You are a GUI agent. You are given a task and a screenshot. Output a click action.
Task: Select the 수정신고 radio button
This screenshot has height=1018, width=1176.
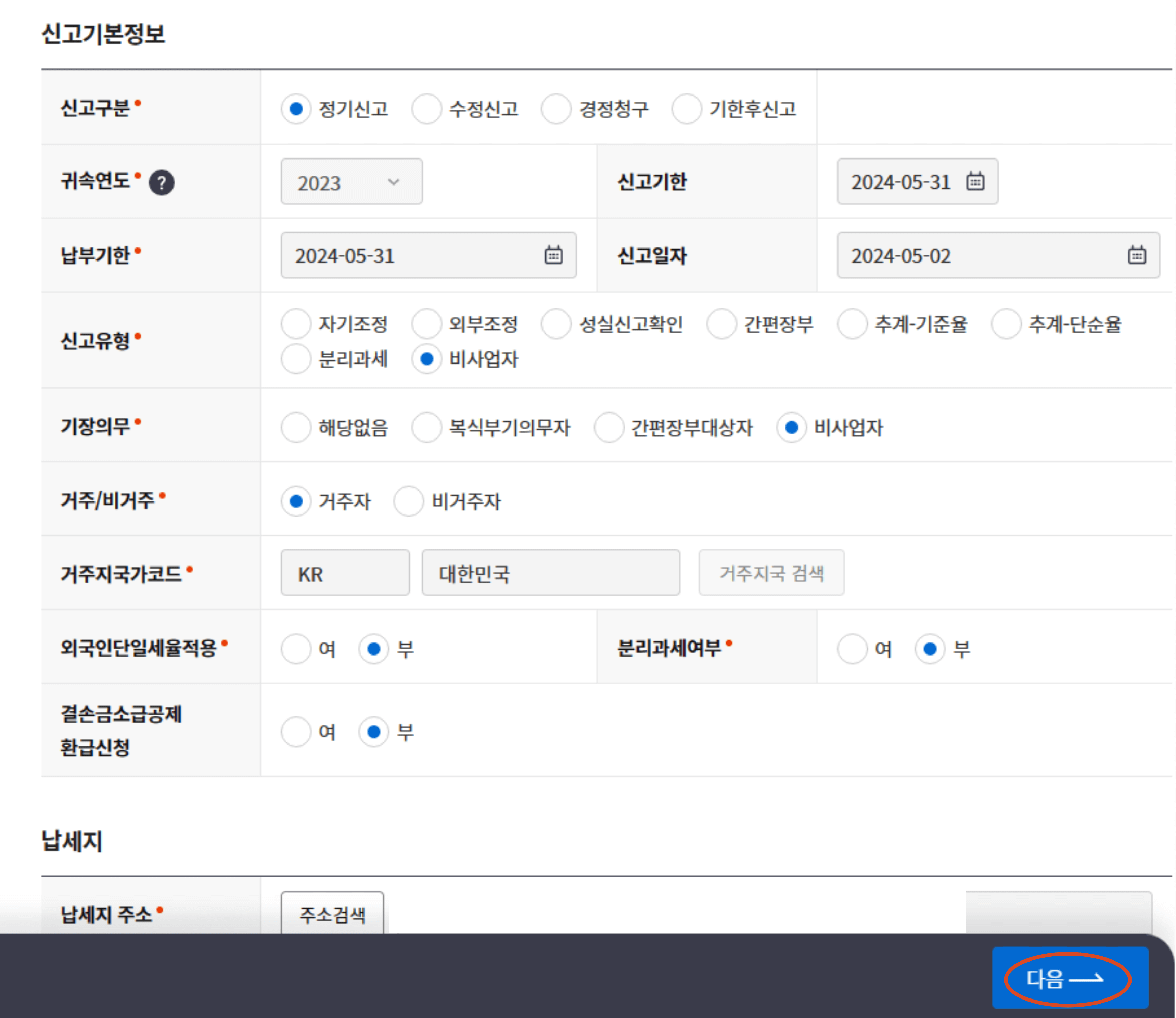[426, 109]
